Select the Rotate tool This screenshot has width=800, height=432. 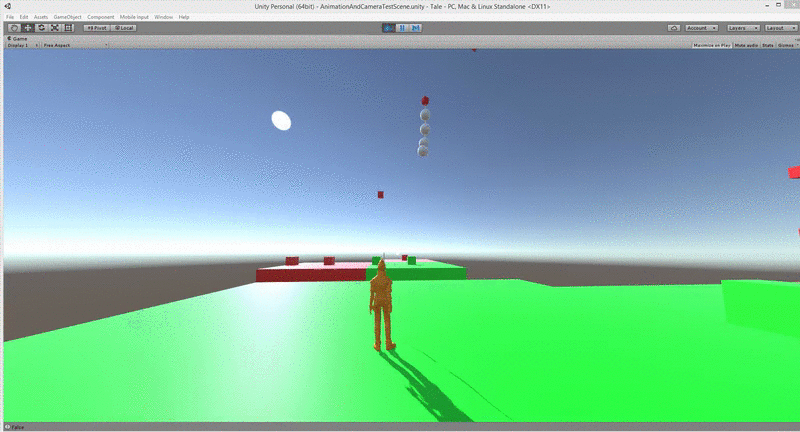pyautogui.click(x=41, y=27)
